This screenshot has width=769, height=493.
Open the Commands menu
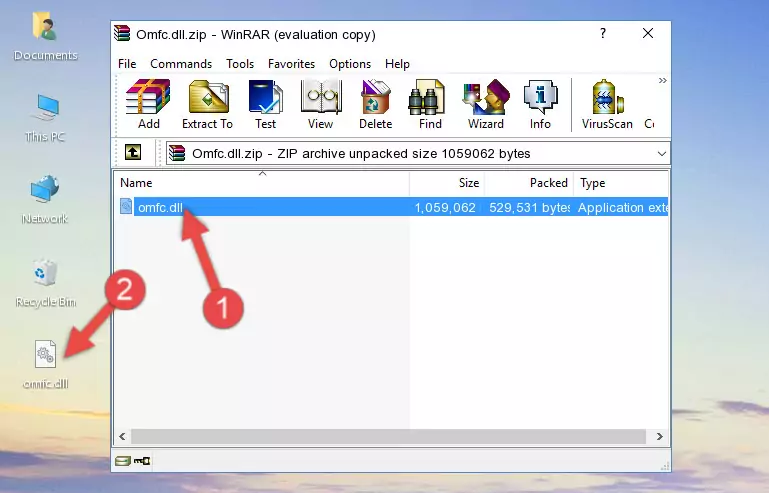click(181, 64)
